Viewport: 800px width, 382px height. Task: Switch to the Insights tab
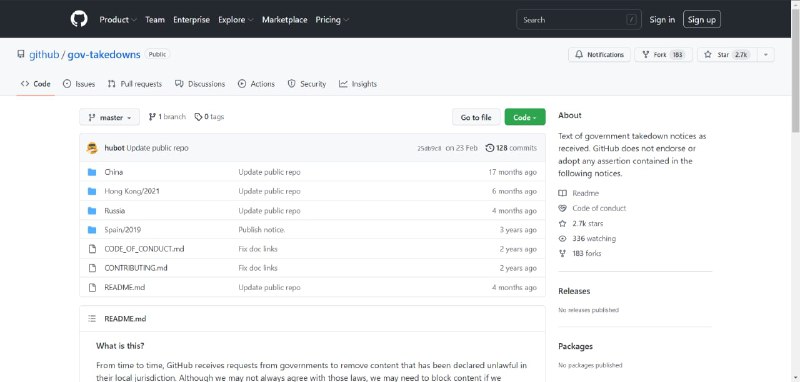(358, 84)
